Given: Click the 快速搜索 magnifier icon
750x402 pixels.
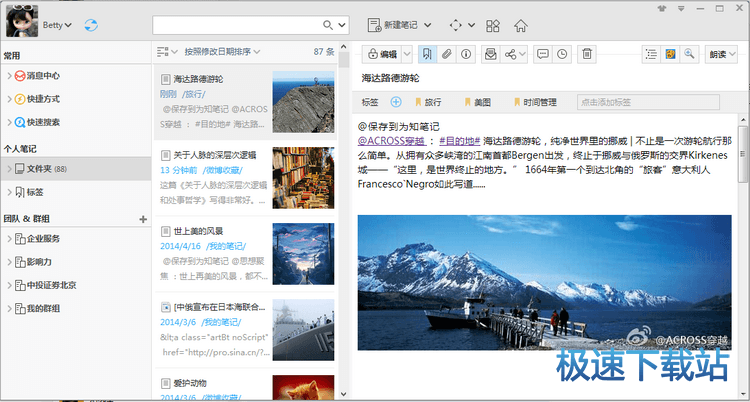Looking at the screenshot, I should tap(20, 123).
